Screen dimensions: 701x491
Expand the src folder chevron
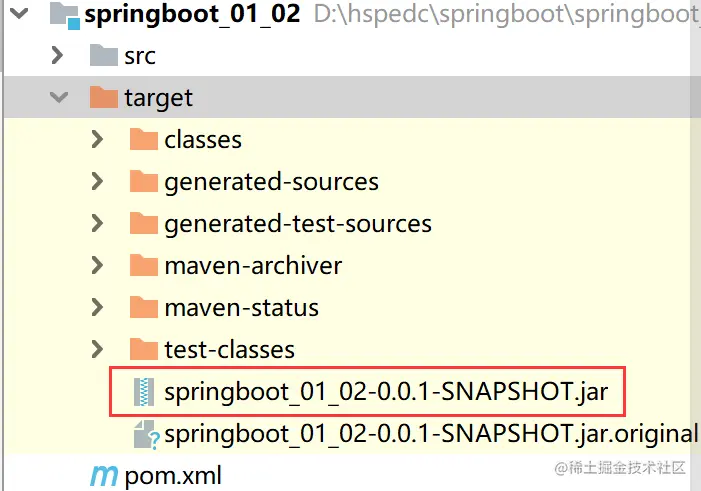click(57, 55)
